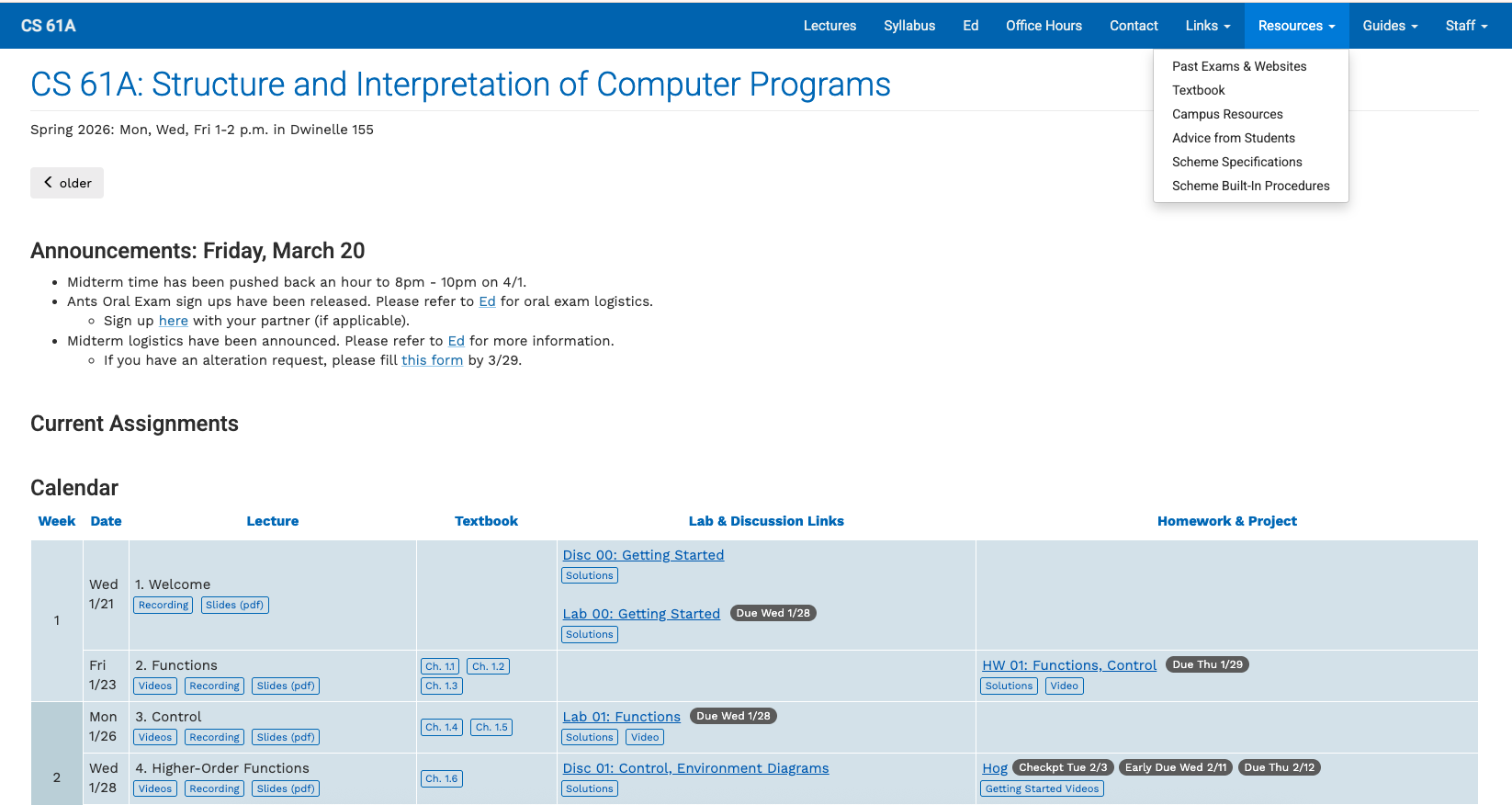Screen dimensions: 1512x805
Task: Open Ch. 1.6 textbook chapter badge
Action: (x=441, y=778)
